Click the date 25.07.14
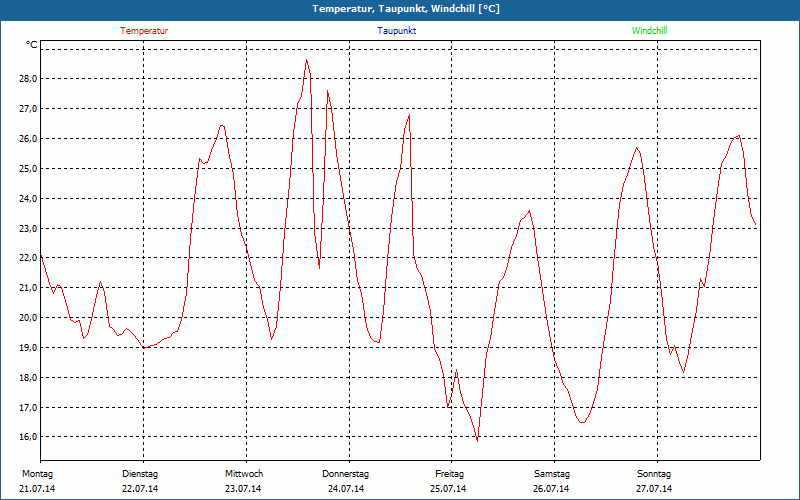Screen dimensions: 800x500 pyautogui.click(x=448, y=489)
